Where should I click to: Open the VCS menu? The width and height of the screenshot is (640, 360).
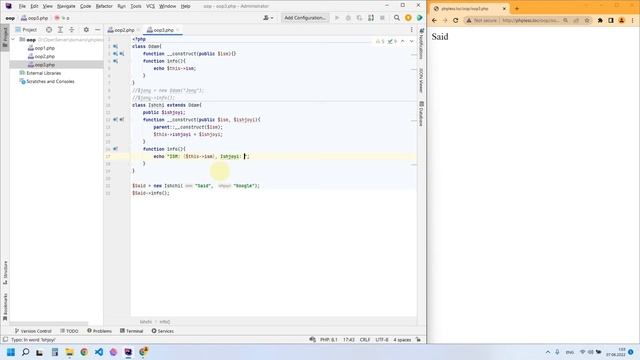coord(150,6)
